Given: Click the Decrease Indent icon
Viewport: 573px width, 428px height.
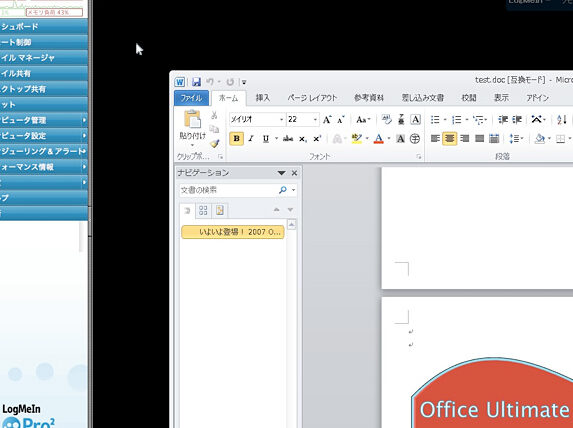Looking at the screenshot, I should [503, 120].
